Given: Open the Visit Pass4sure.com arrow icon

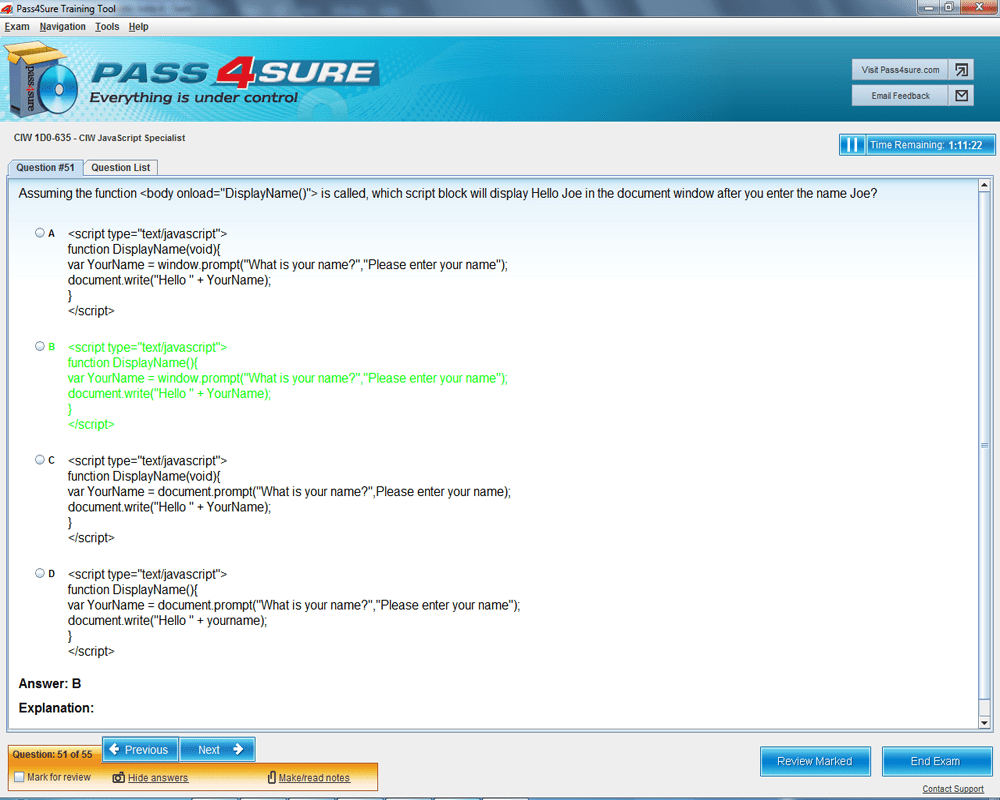Looking at the screenshot, I should (x=961, y=70).
